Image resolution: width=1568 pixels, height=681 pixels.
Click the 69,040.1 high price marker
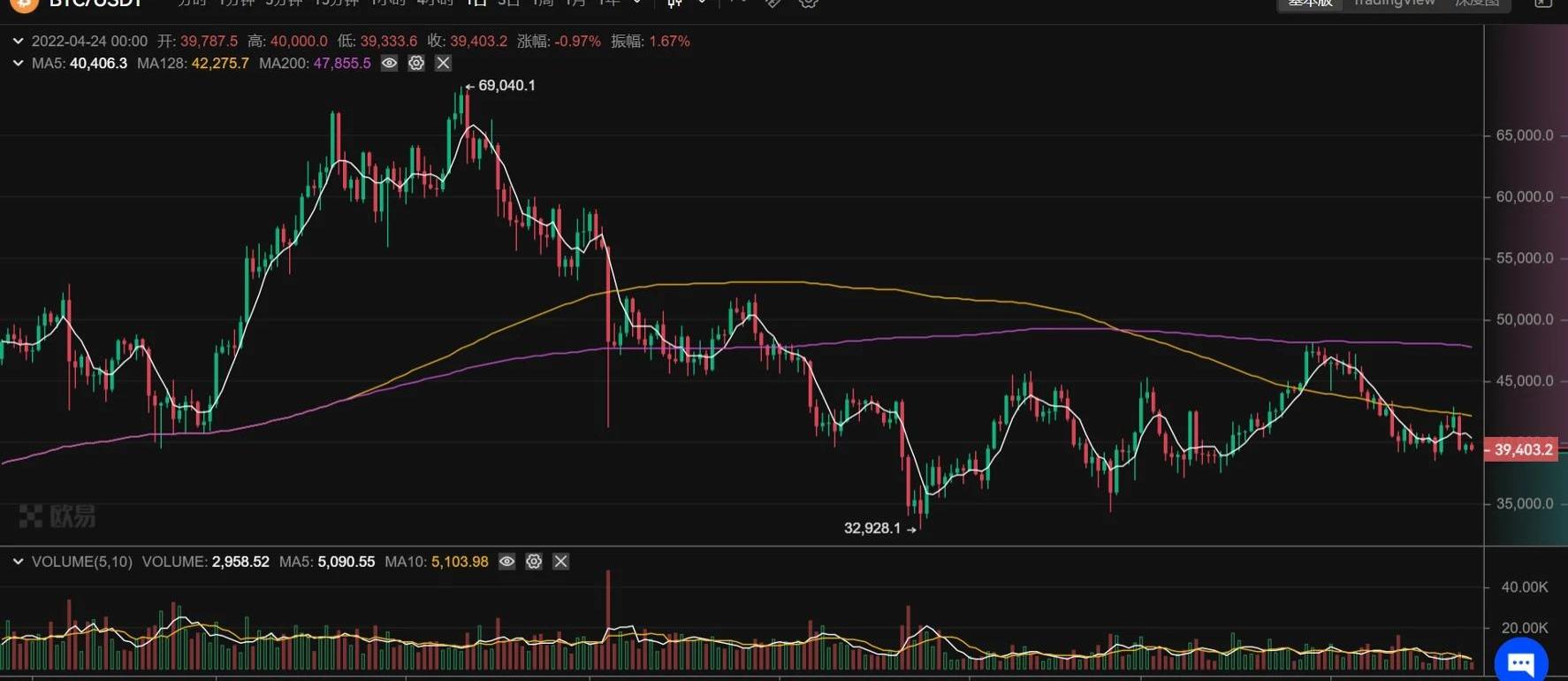tap(506, 86)
